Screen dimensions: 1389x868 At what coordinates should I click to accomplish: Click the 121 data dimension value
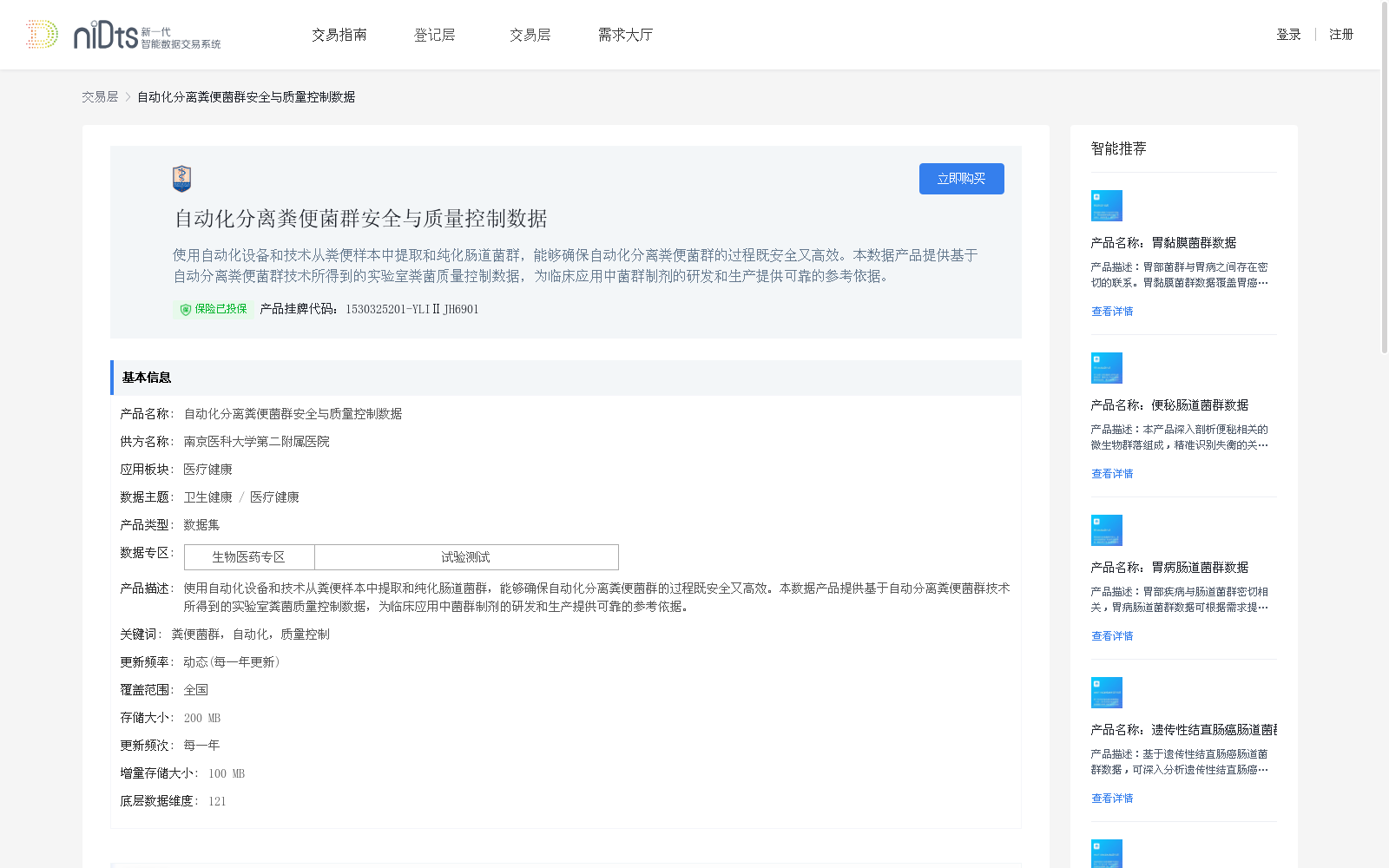coord(217,801)
